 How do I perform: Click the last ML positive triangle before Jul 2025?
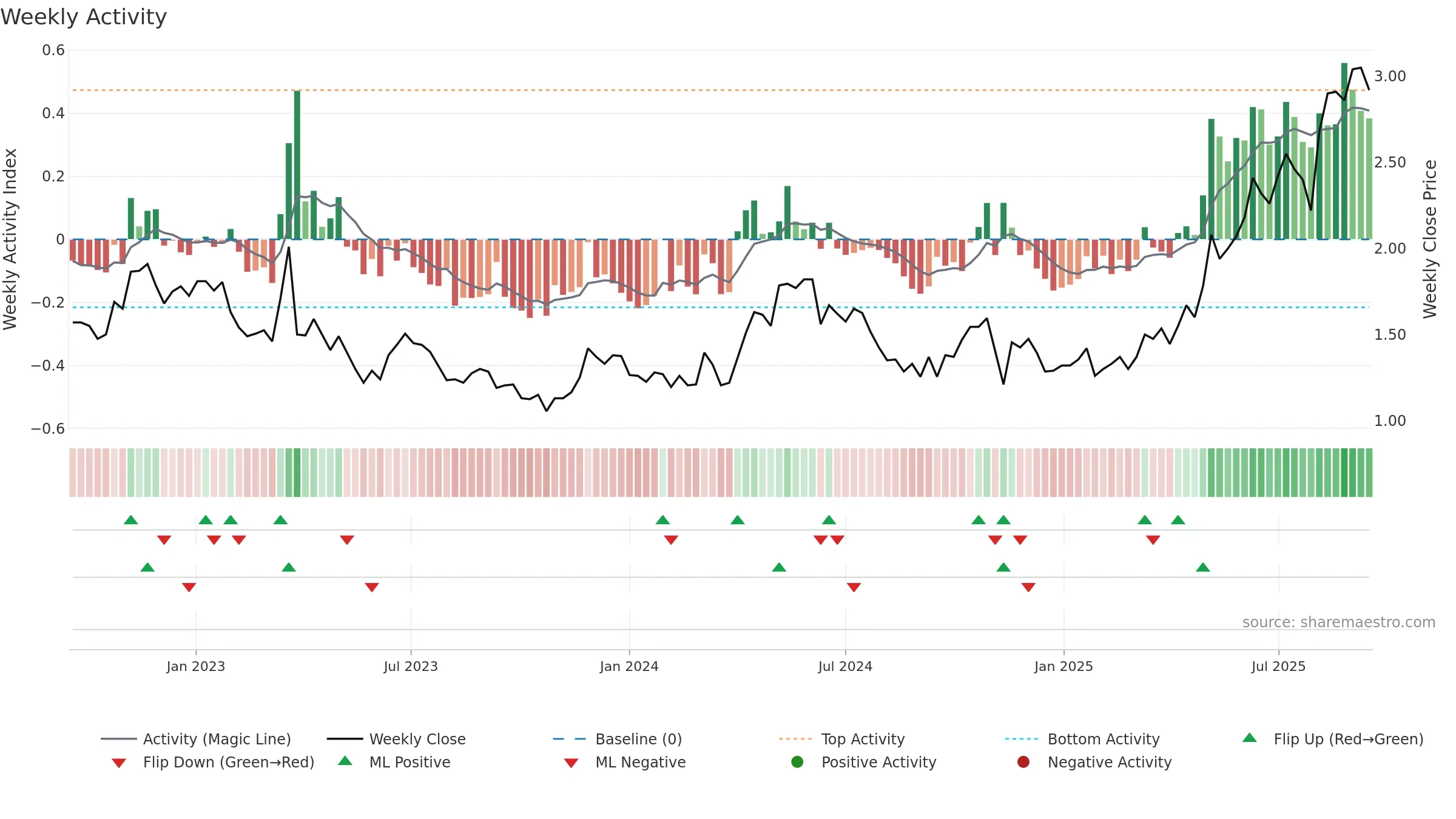[x=1203, y=567]
